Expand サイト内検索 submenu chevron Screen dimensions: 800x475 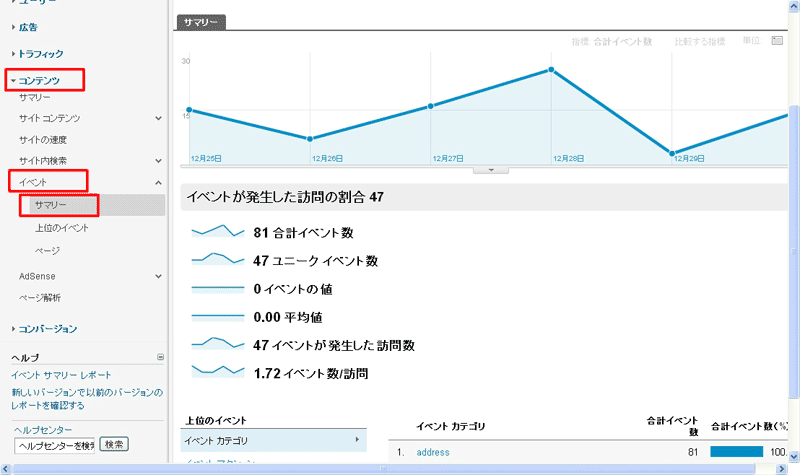[159, 161]
